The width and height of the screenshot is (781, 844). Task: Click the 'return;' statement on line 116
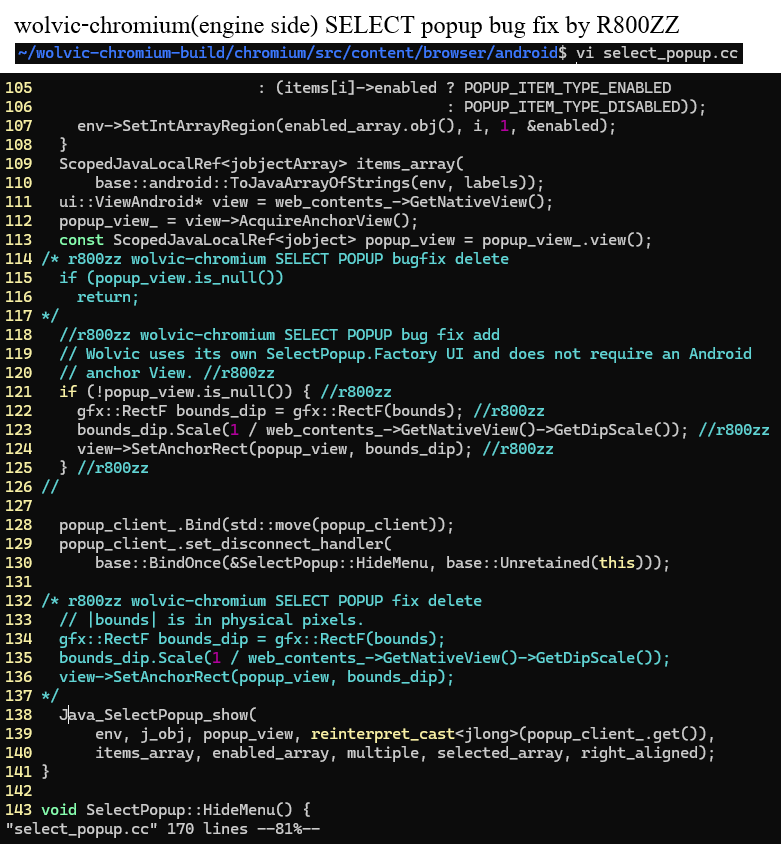[x=108, y=297]
